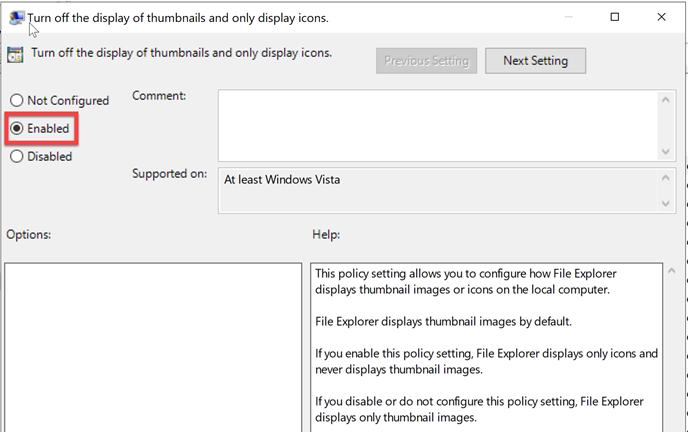Select the Not Configured radio button
Viewport: 688px width, 432px height.
(x=17, y=100)
